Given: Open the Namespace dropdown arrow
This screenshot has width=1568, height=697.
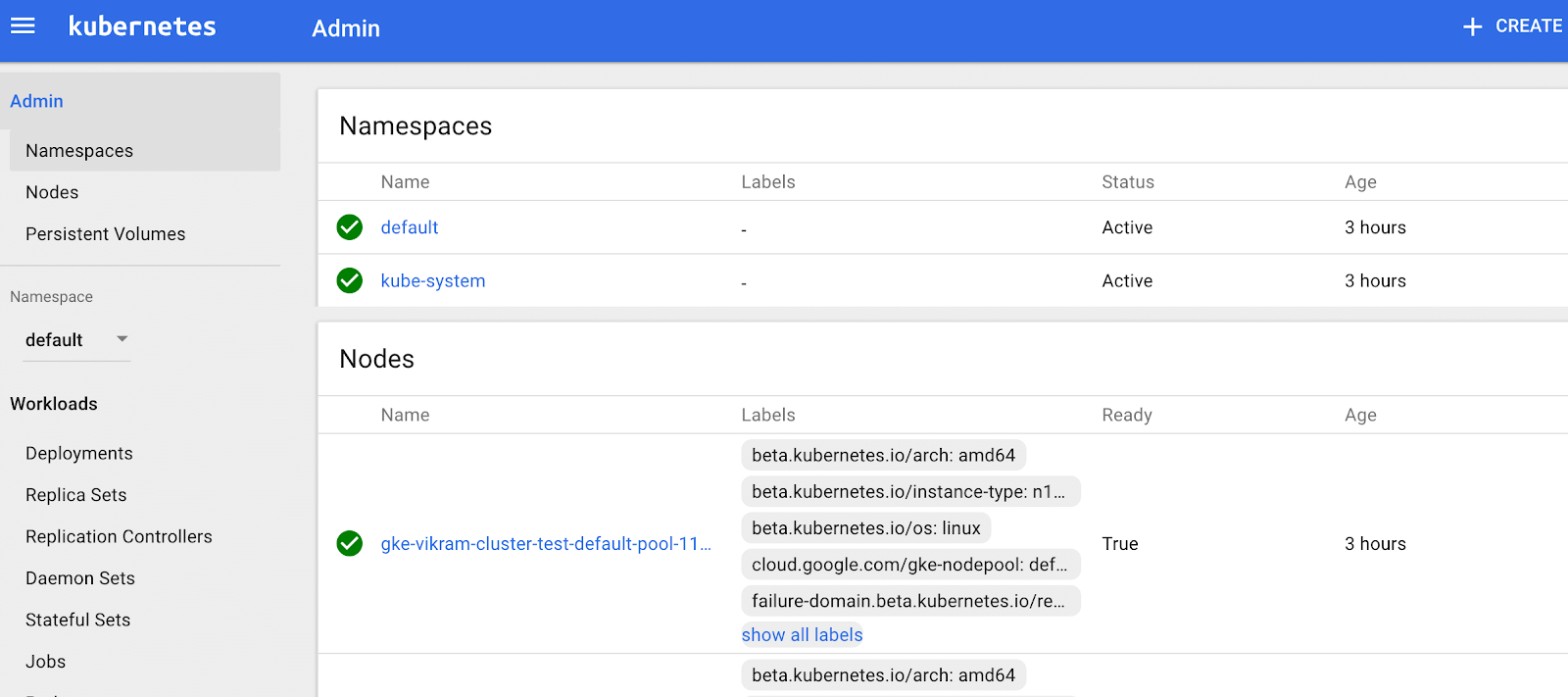Looking at the screenshot, I should 122,339.
